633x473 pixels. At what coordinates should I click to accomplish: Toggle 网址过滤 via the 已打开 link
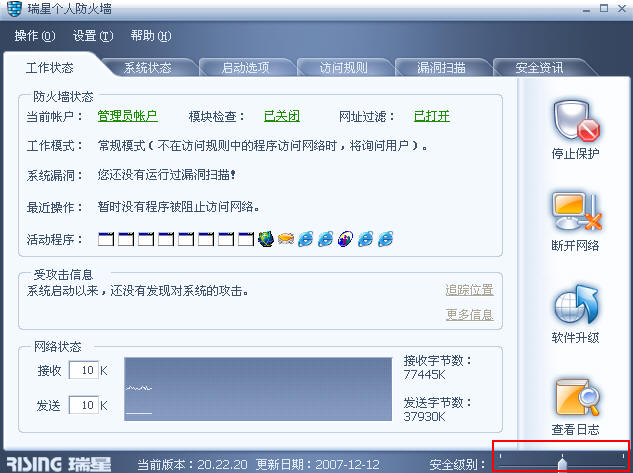tap(432, 116)
